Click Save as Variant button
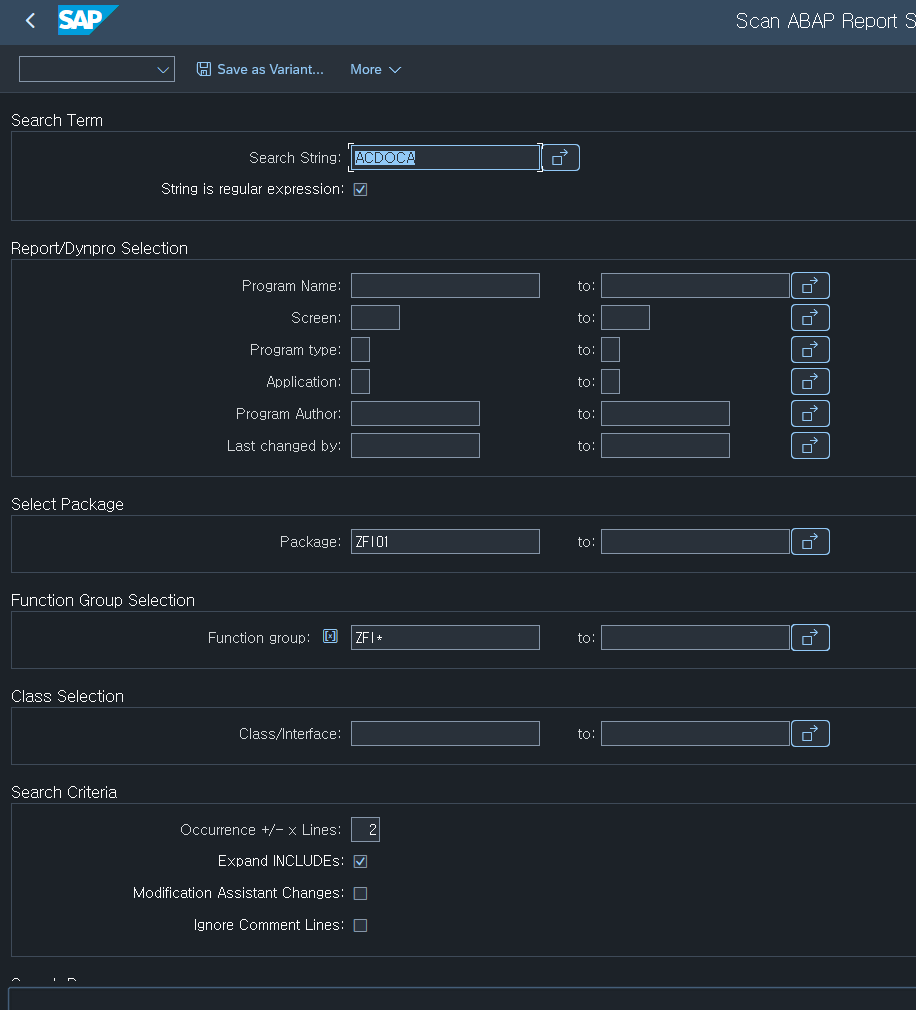Image resolution: width=916 pixels, height=1010 pixels. point(260,70)
